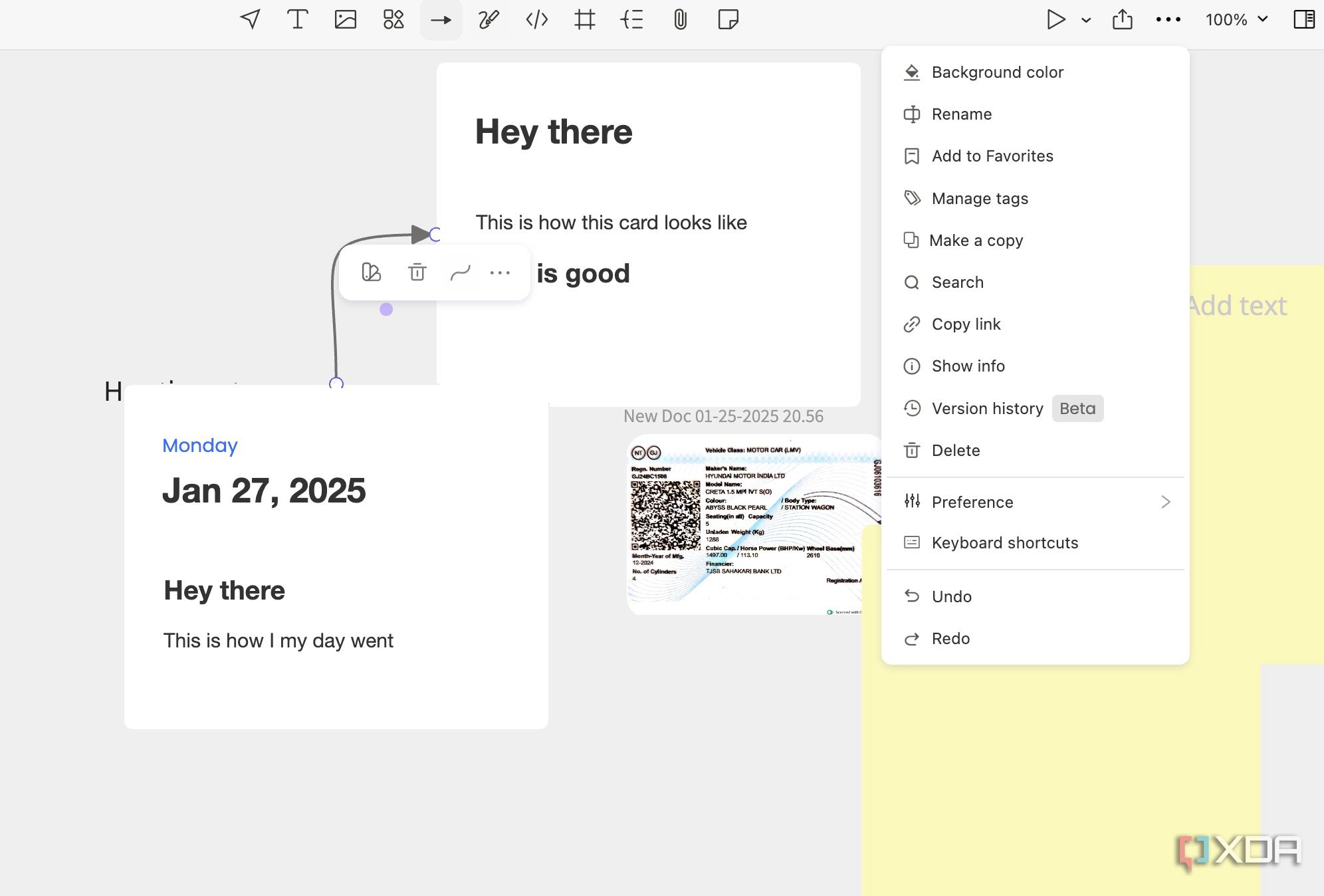The width and height of the screenshot is (1324, 896).
Task: Click the Background color paint bucket icon
Action: point(912,72)
